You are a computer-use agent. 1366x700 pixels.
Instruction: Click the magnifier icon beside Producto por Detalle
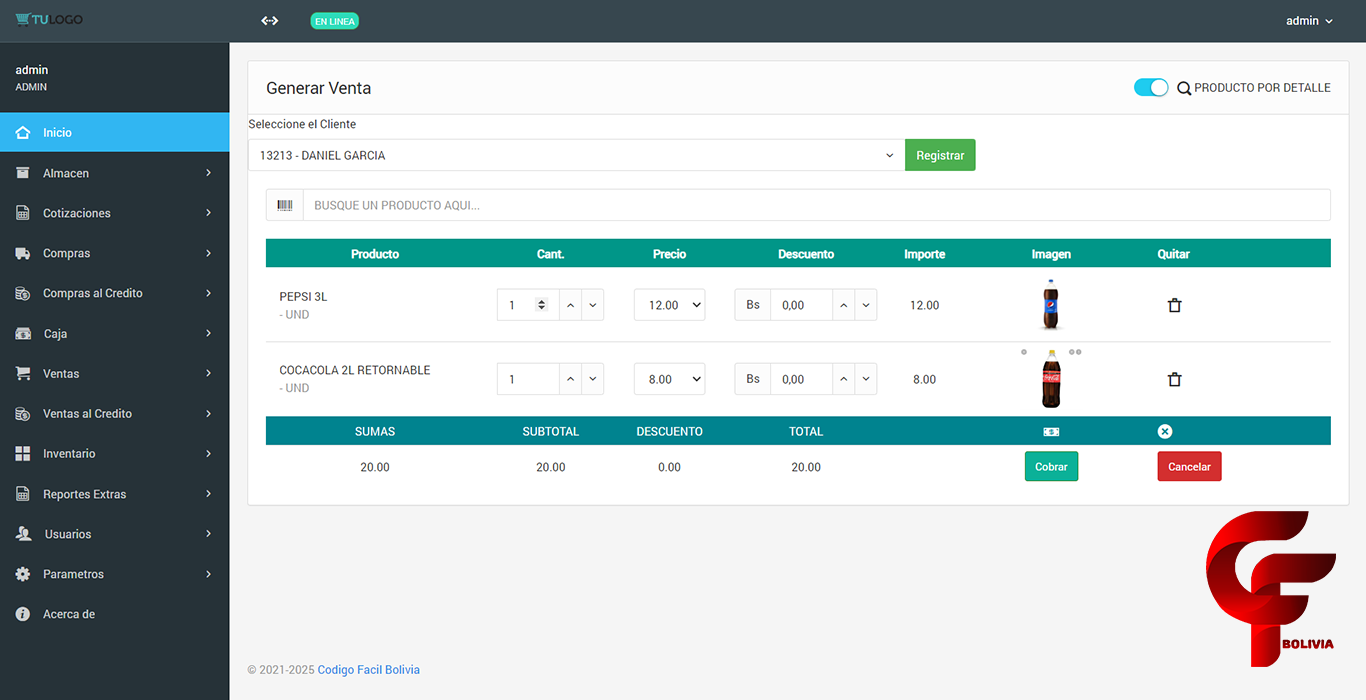(x=1183, y=88)
